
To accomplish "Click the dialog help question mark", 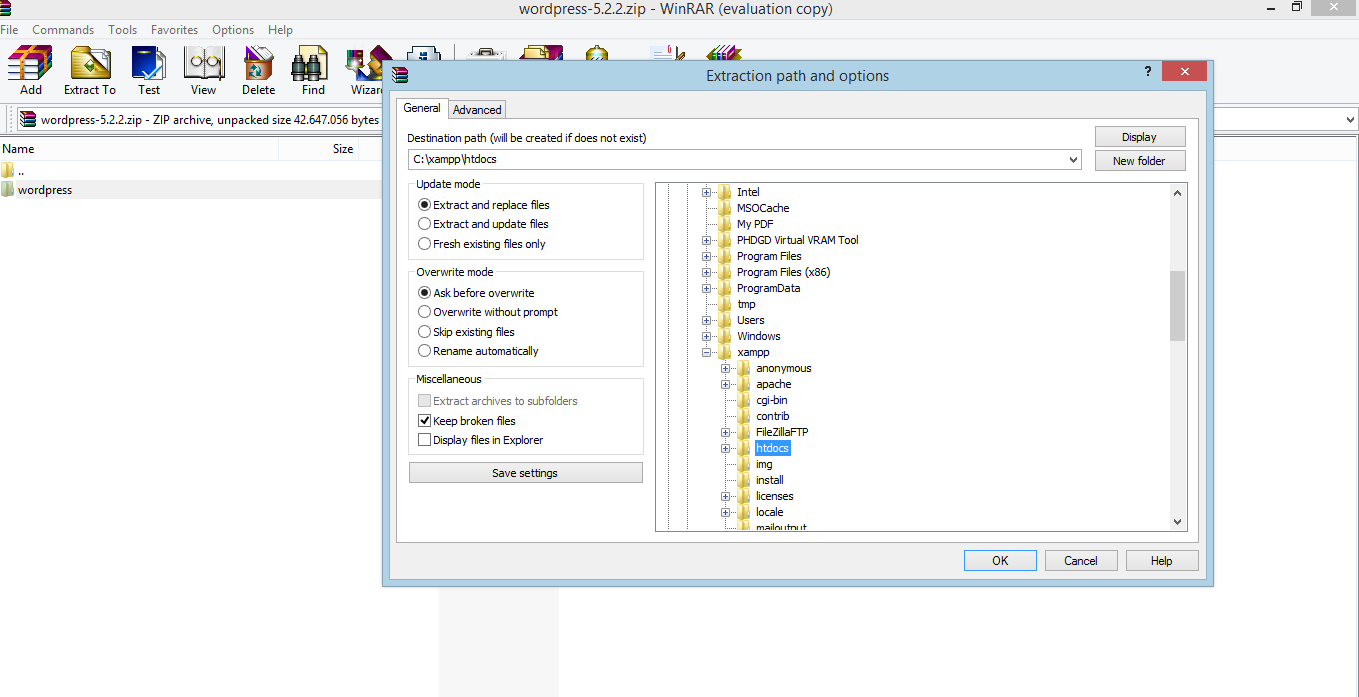I will tap(1147, 72).
